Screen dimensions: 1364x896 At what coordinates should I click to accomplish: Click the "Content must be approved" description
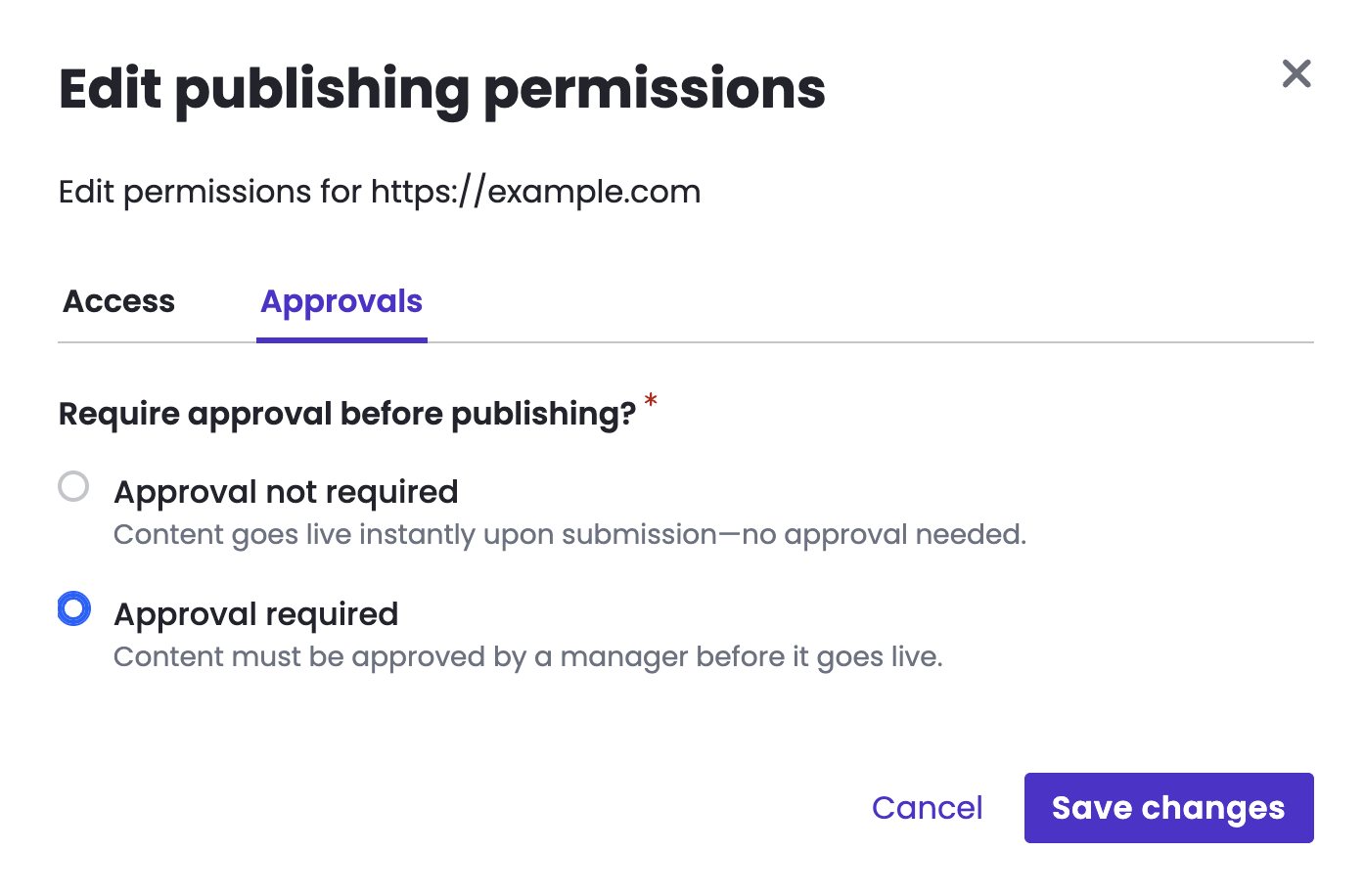[527, 657]
